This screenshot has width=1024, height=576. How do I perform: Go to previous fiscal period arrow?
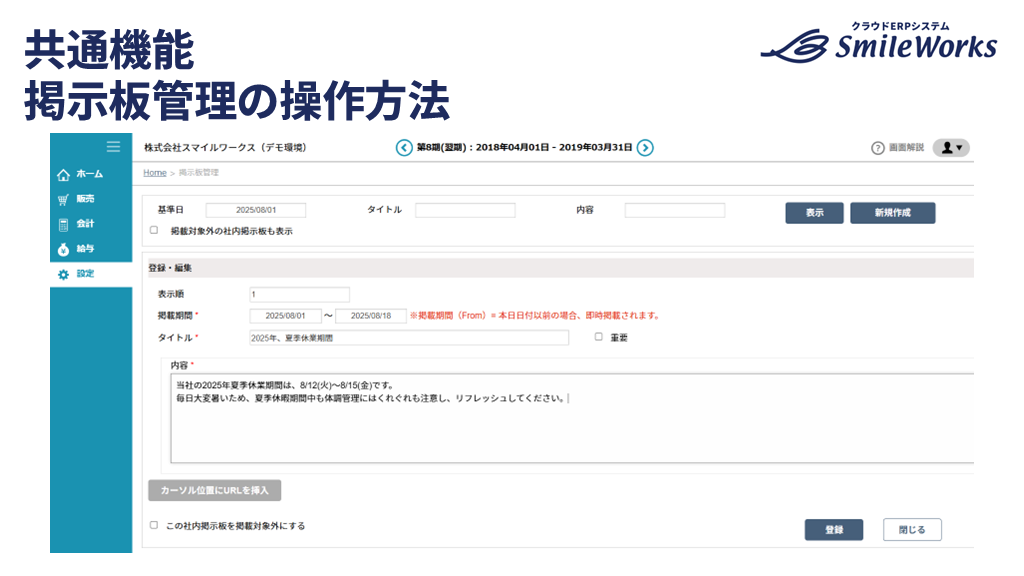click(x=404, y=148)
